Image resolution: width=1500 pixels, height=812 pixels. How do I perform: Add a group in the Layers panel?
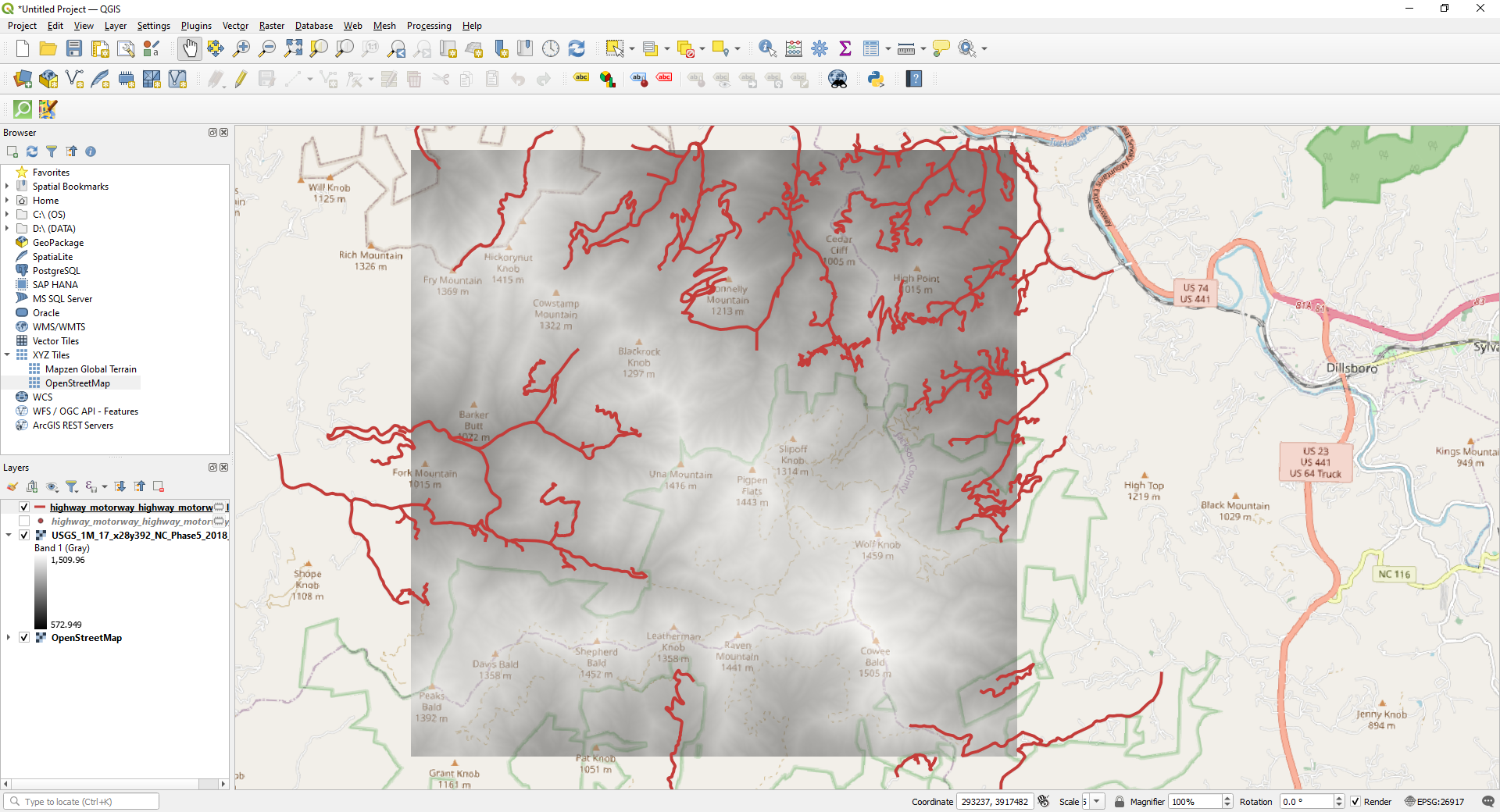(x=32, y=486)
